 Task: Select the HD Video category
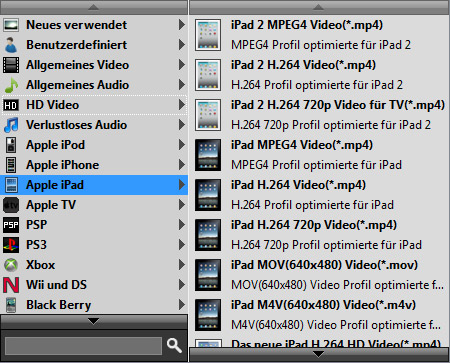[94, 105]
